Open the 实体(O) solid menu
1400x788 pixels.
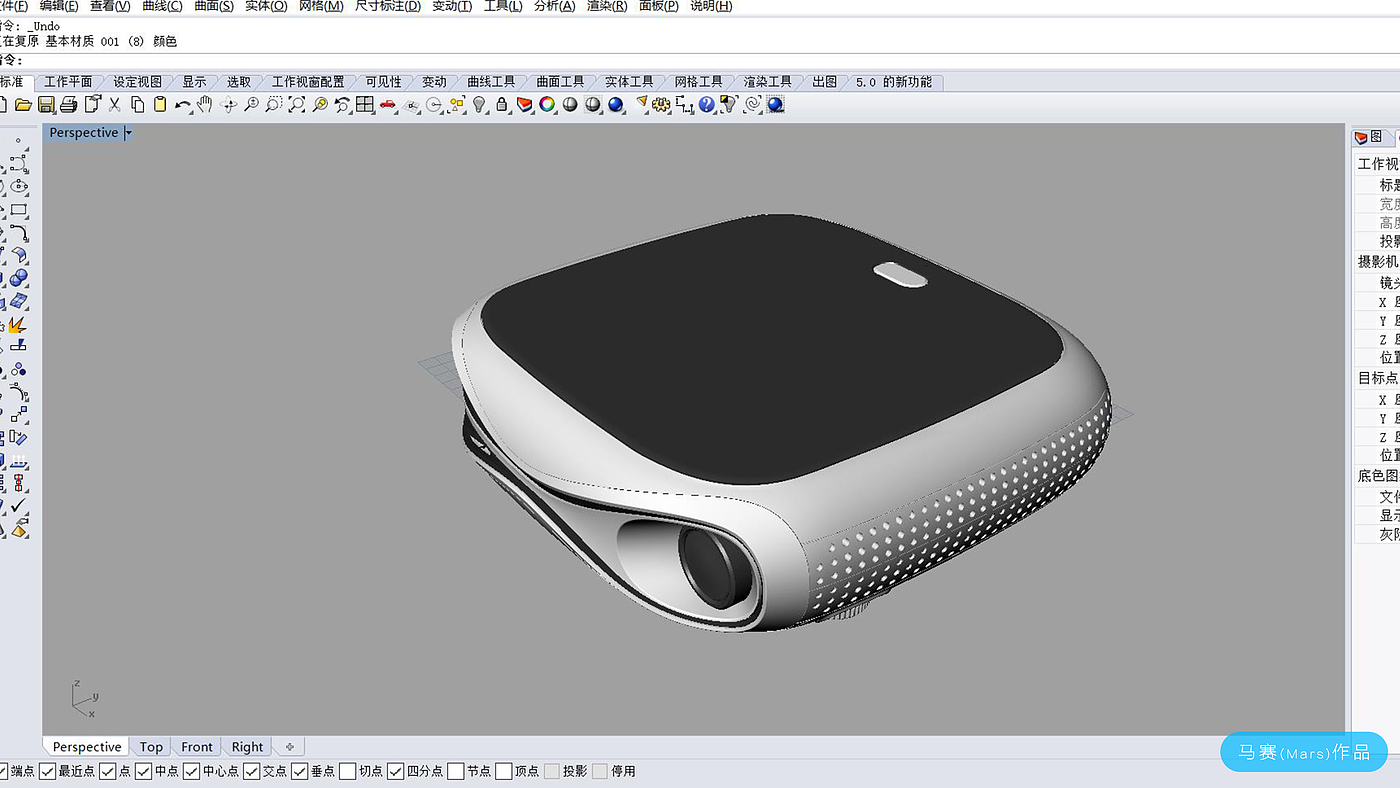coord(266,6)
